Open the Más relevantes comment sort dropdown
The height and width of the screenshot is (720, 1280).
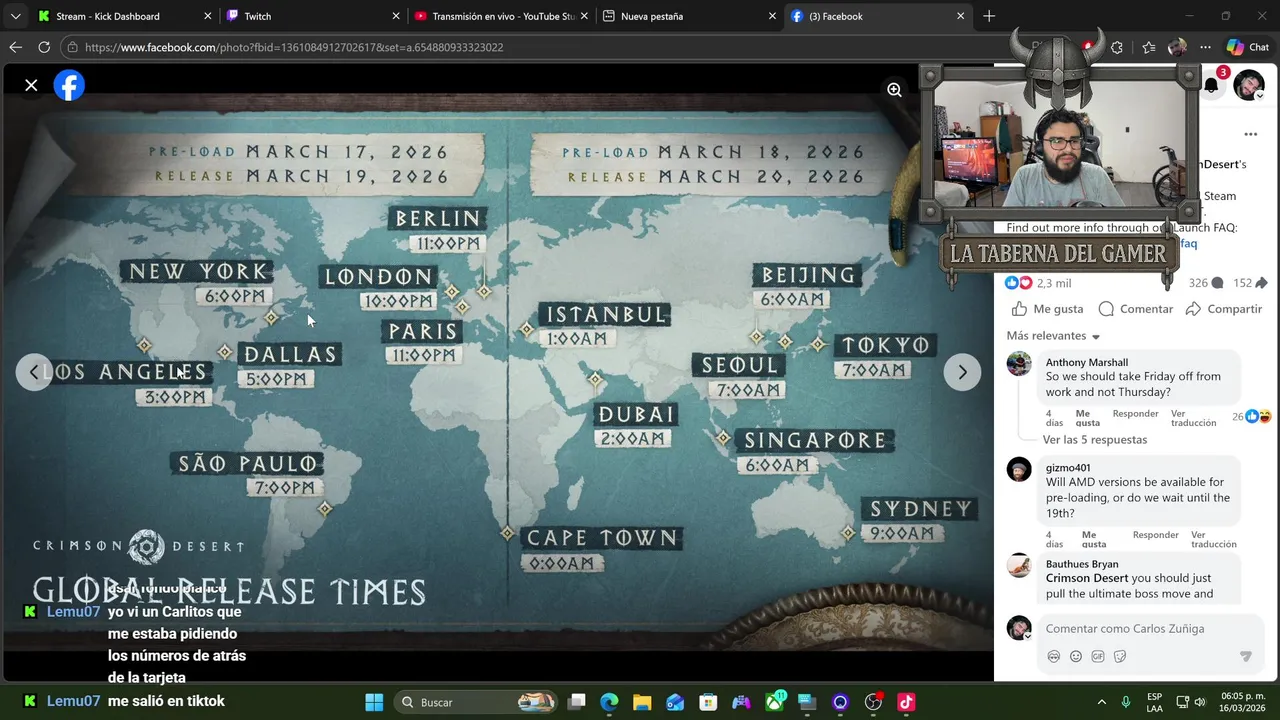(x=1053, y=336)
